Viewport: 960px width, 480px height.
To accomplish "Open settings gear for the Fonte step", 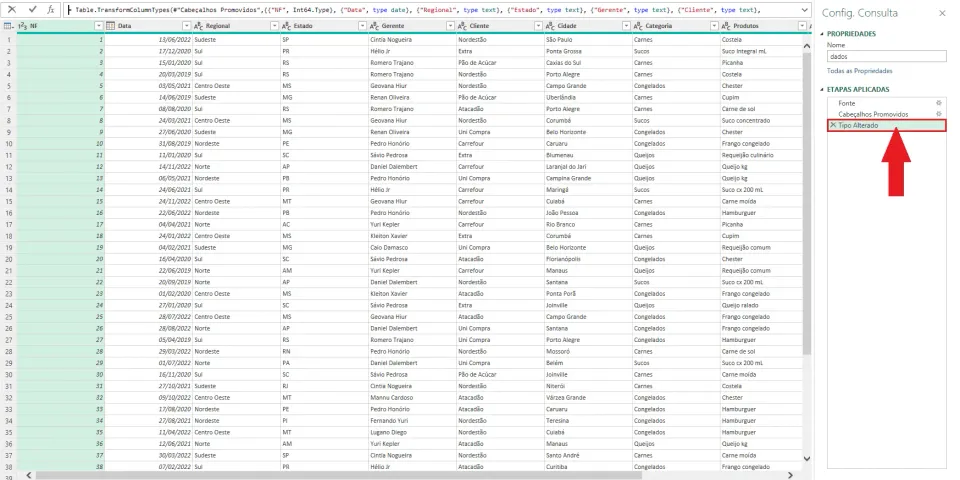I will click(x=939, y=103).
